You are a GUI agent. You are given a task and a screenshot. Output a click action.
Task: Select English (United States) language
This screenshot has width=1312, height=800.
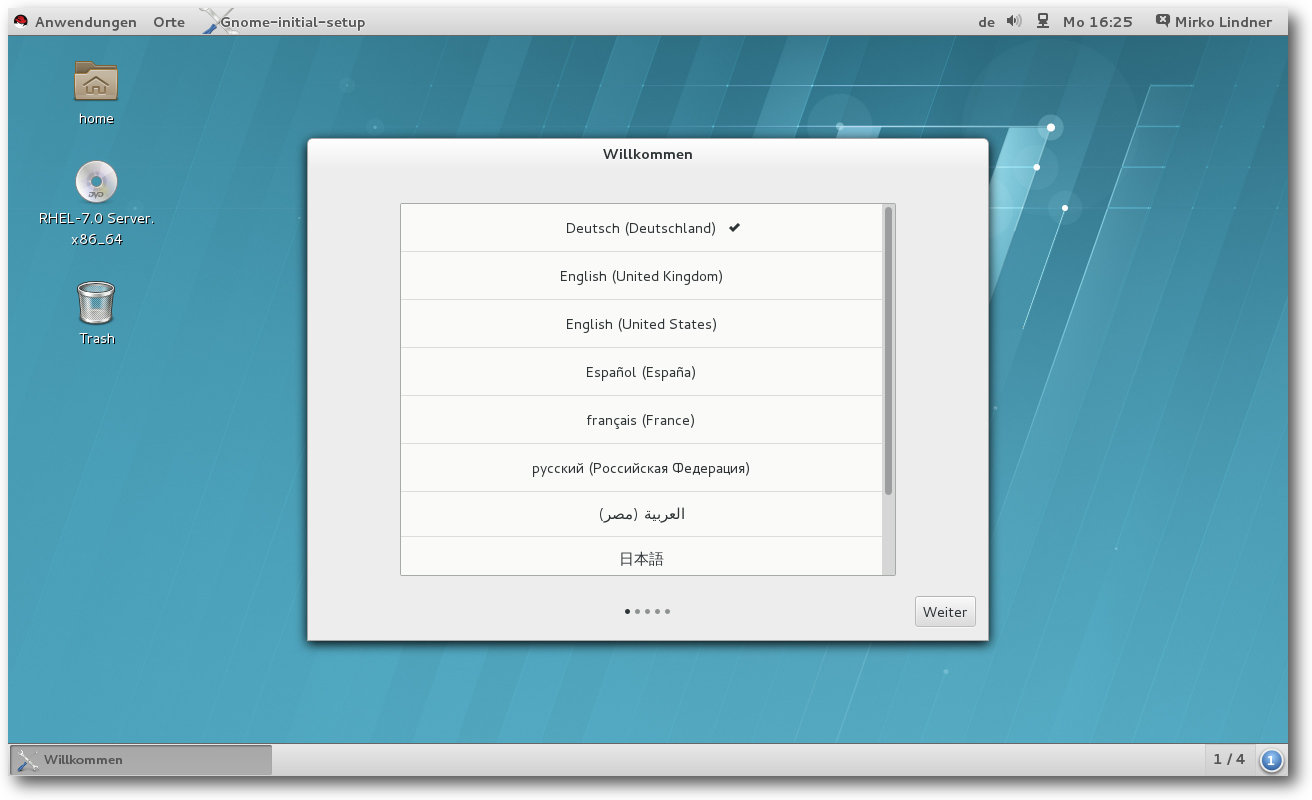(x=641, y=324)
